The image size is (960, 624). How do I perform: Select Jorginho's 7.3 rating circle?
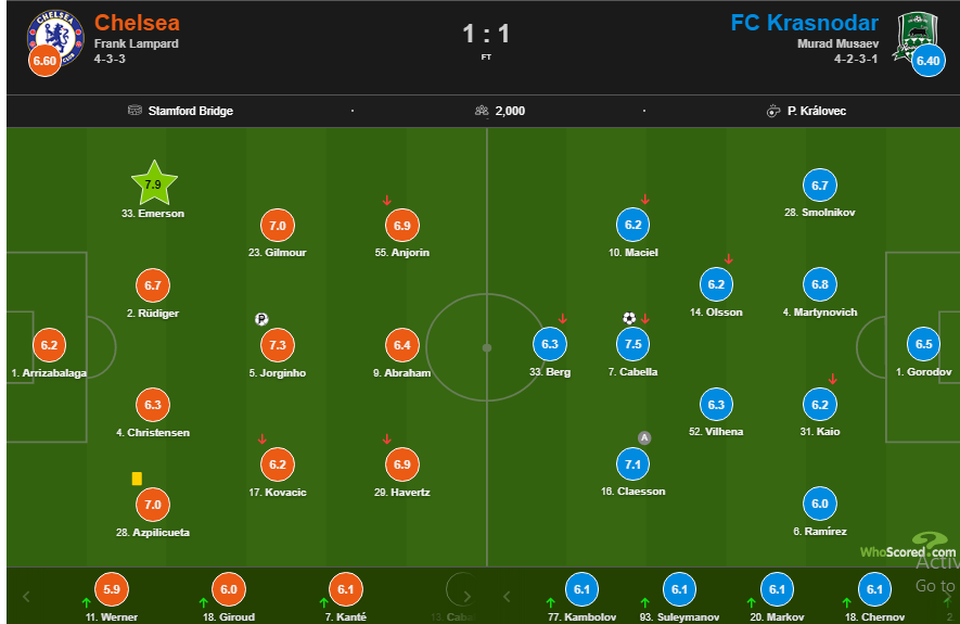[277, 345]
